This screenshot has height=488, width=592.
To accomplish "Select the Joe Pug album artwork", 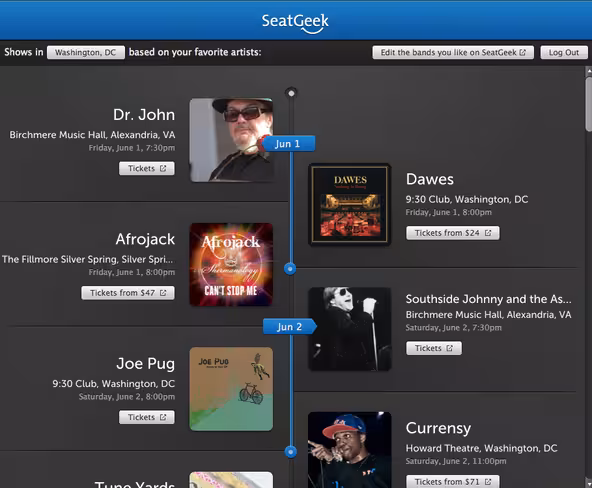I will (x=231, y=389).
